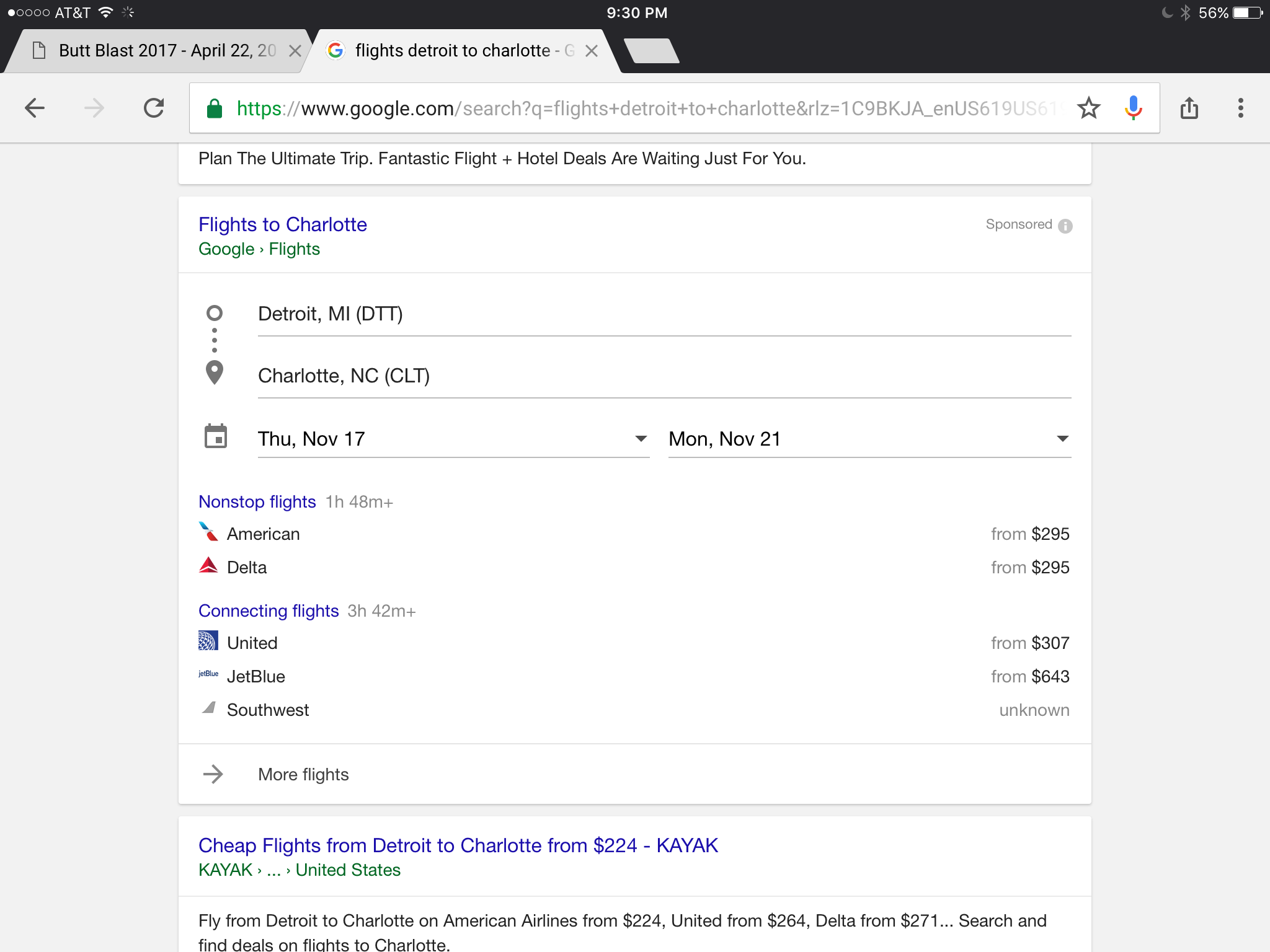Image resolution: width=1270 pixels, height=952 pixels.
Task: Expand departure date Thu, Nov 17 dropdown
Action: point(641,439)
